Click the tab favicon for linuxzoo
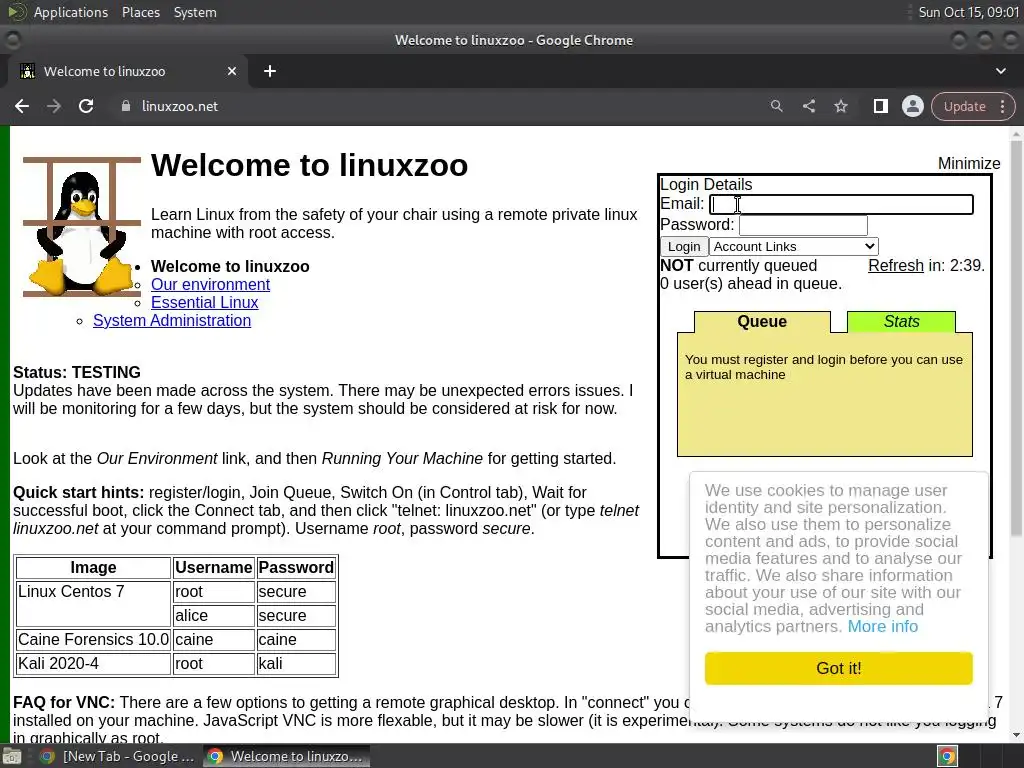The width and height of the screenshot is (1024, 768). click(x=27, y=71)
